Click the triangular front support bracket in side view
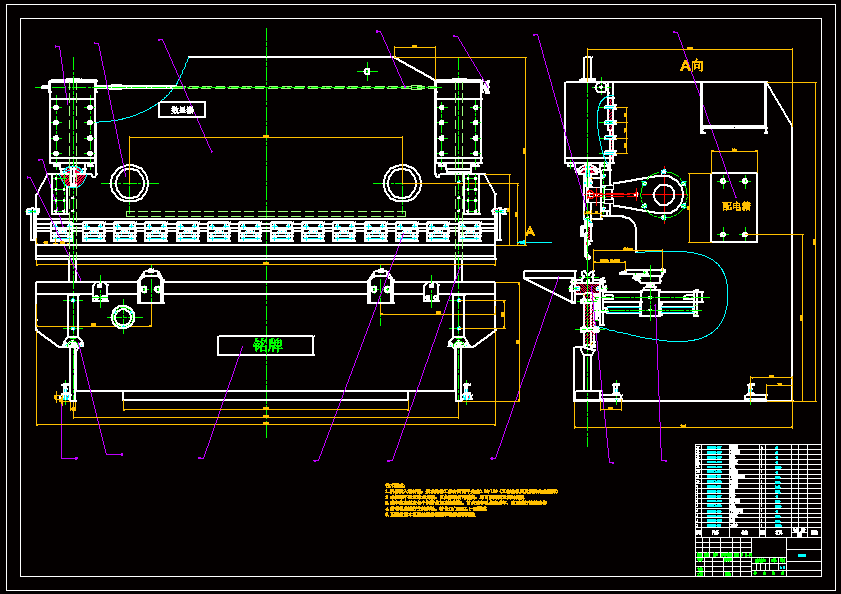The height and width of the screenshot is (594, 841). coord(548,286)
